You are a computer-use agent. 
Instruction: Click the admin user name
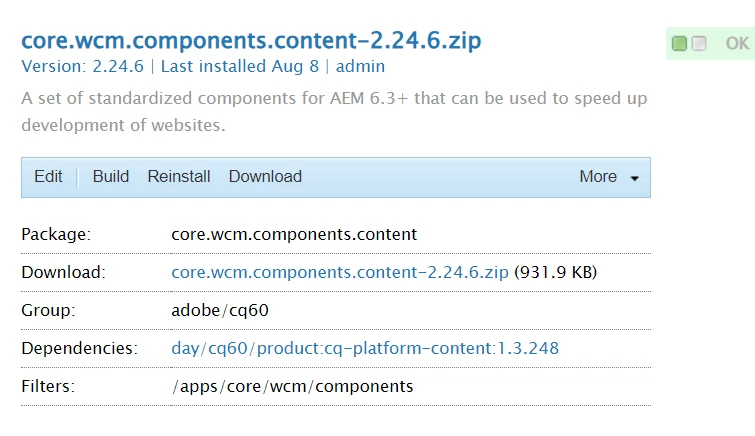pos(360,67)
